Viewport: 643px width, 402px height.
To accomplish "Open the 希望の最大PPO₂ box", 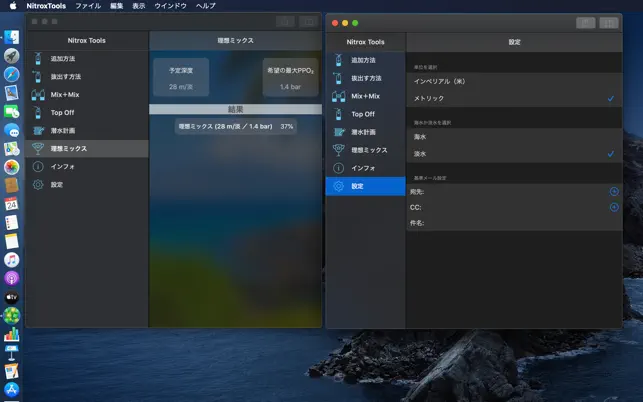I will coord(290,78).
